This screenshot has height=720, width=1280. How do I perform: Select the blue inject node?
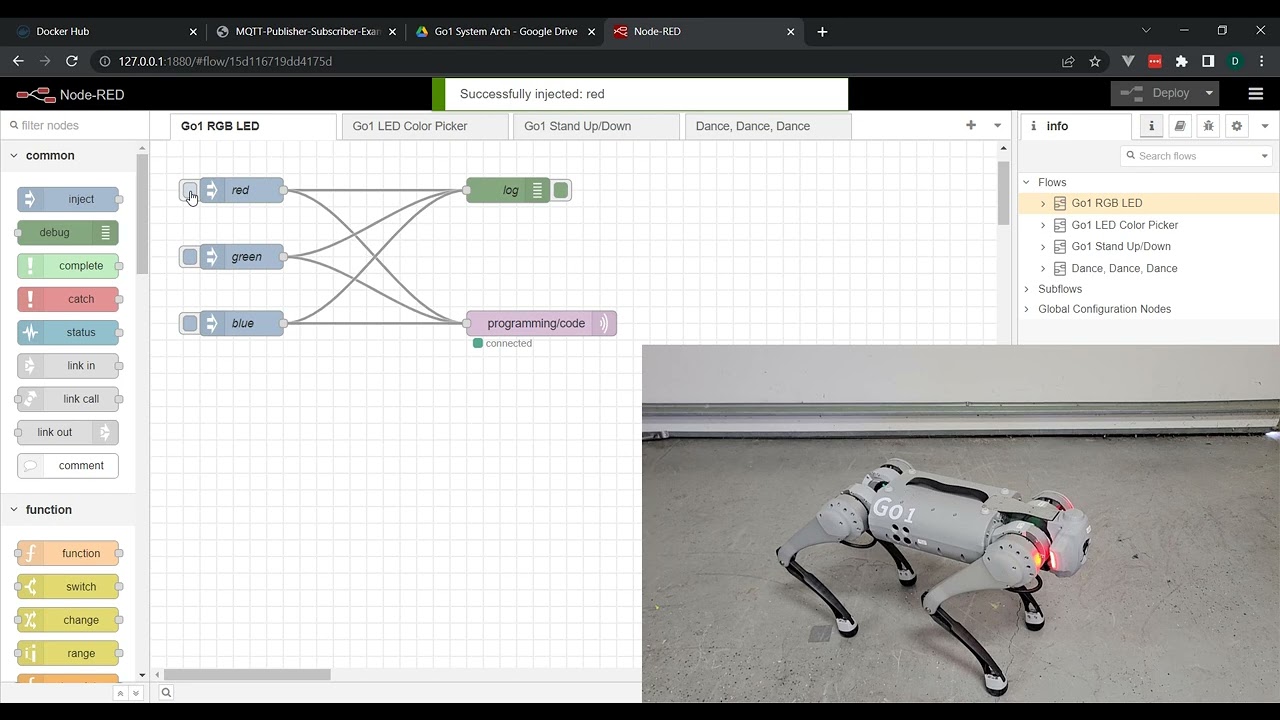(242, 323)
